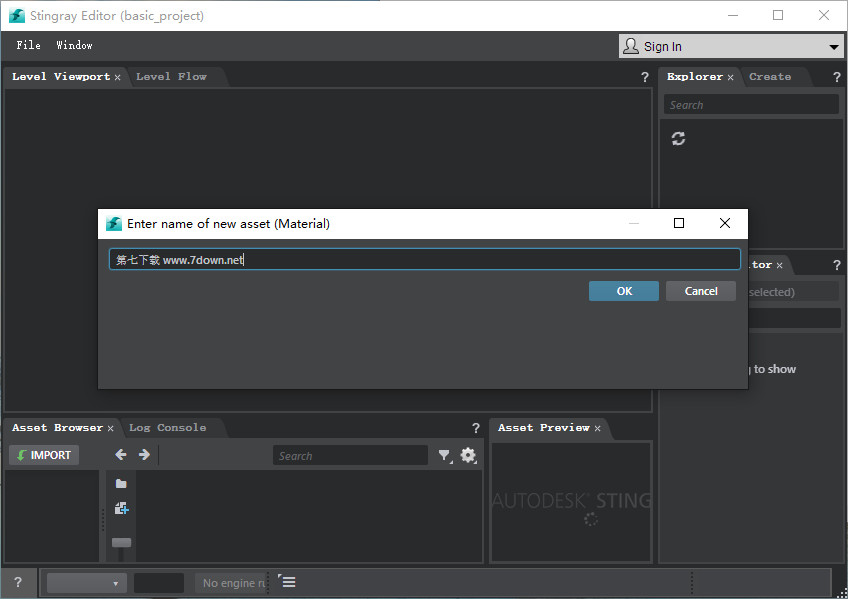Close the Level Viewport tab
This screenshot has height=599, width=848.
[117, 77]
